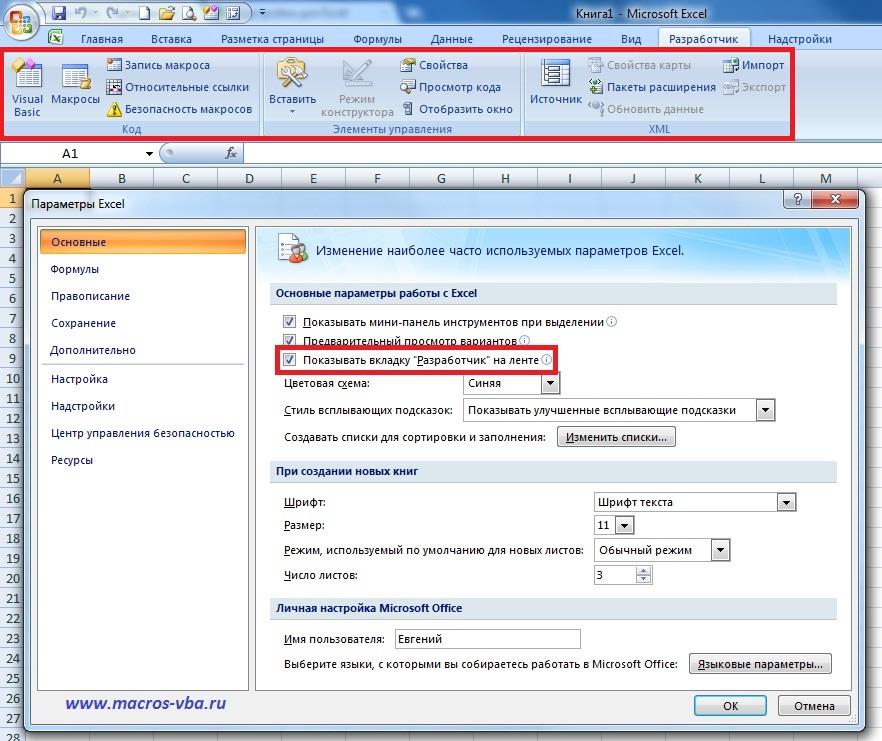Click the info icon beside the mini-toolbar option
The height and width of the screenshot is (741, 882).
pyautogui.click(x=611, y=321)
